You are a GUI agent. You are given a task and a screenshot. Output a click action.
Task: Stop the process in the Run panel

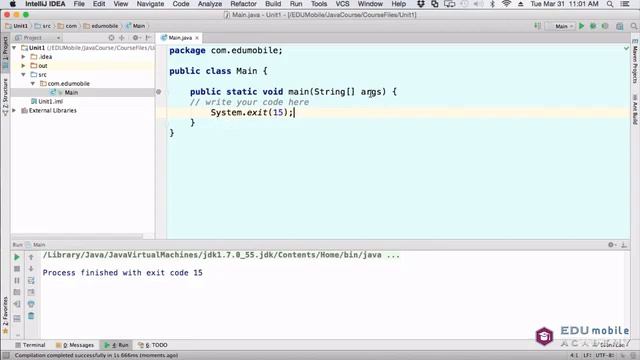[17, 269]
